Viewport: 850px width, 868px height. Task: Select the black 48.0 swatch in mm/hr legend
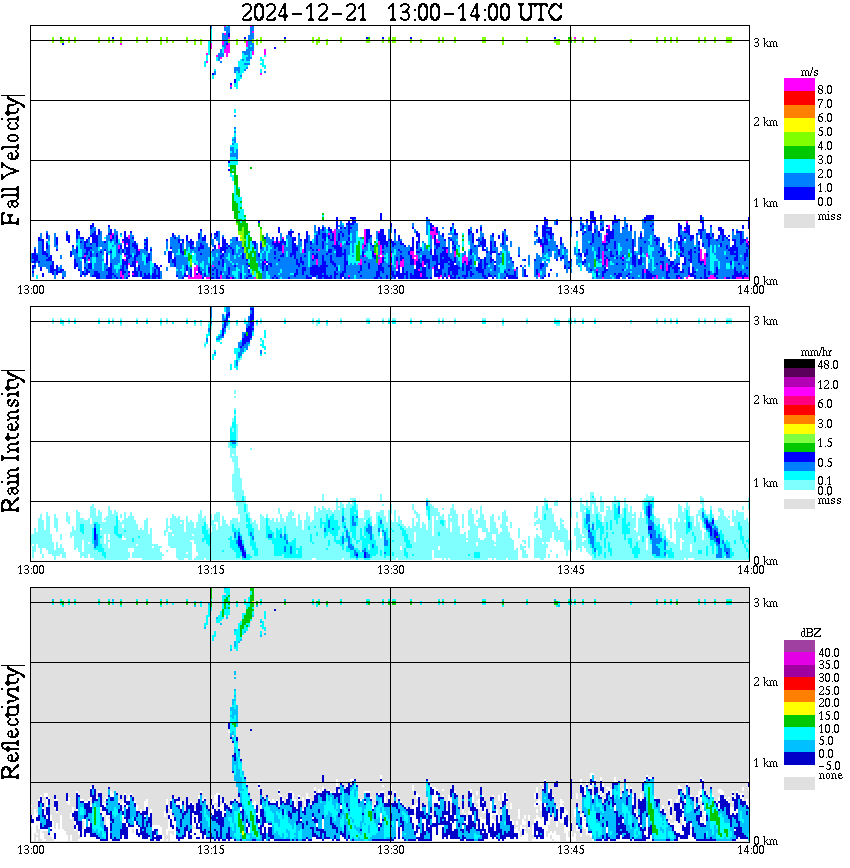coord(799,364)
